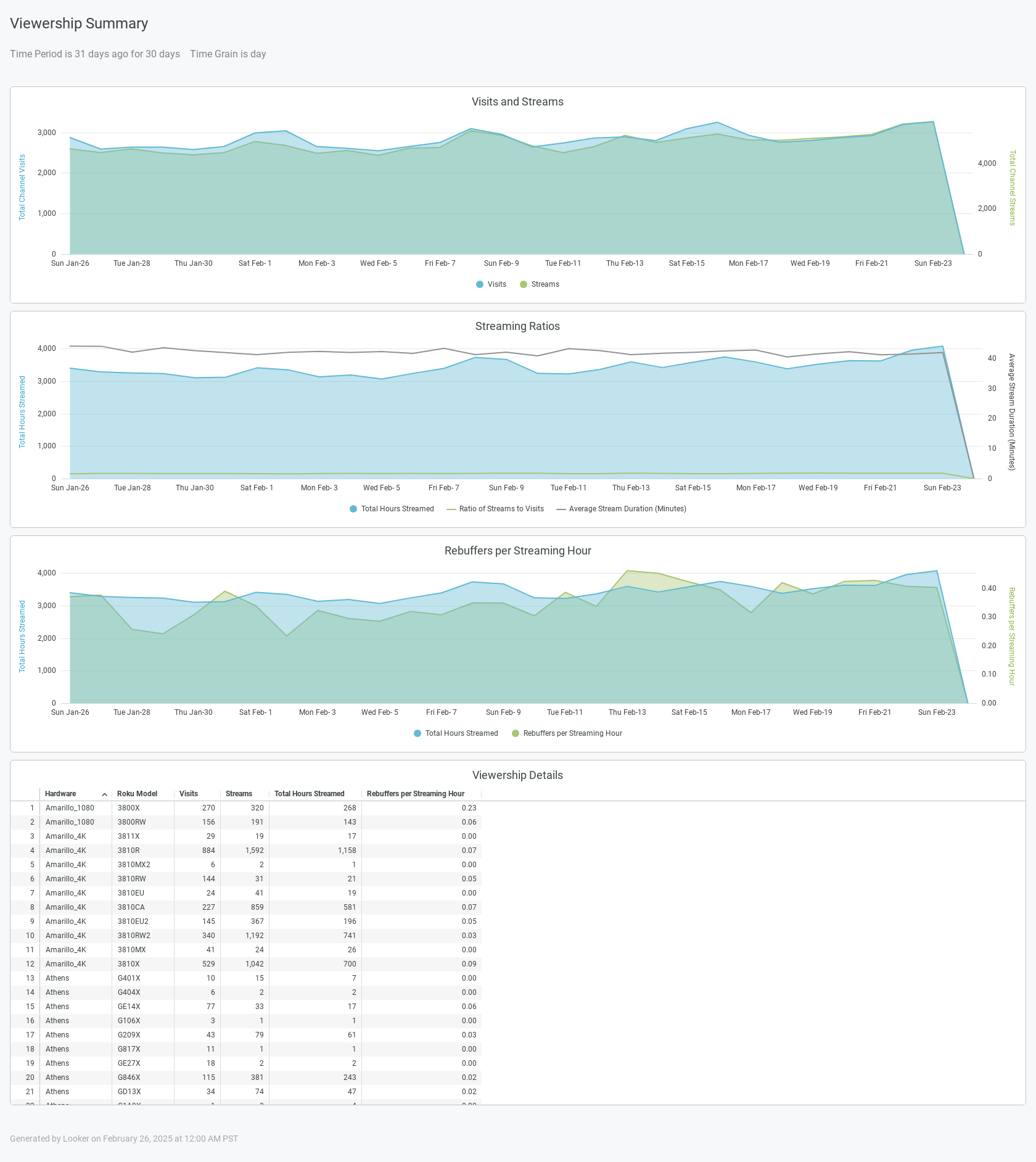
Task: Toggle Total Hours Streamed legend in Streaming Ratios
Action: coord(392,509)
